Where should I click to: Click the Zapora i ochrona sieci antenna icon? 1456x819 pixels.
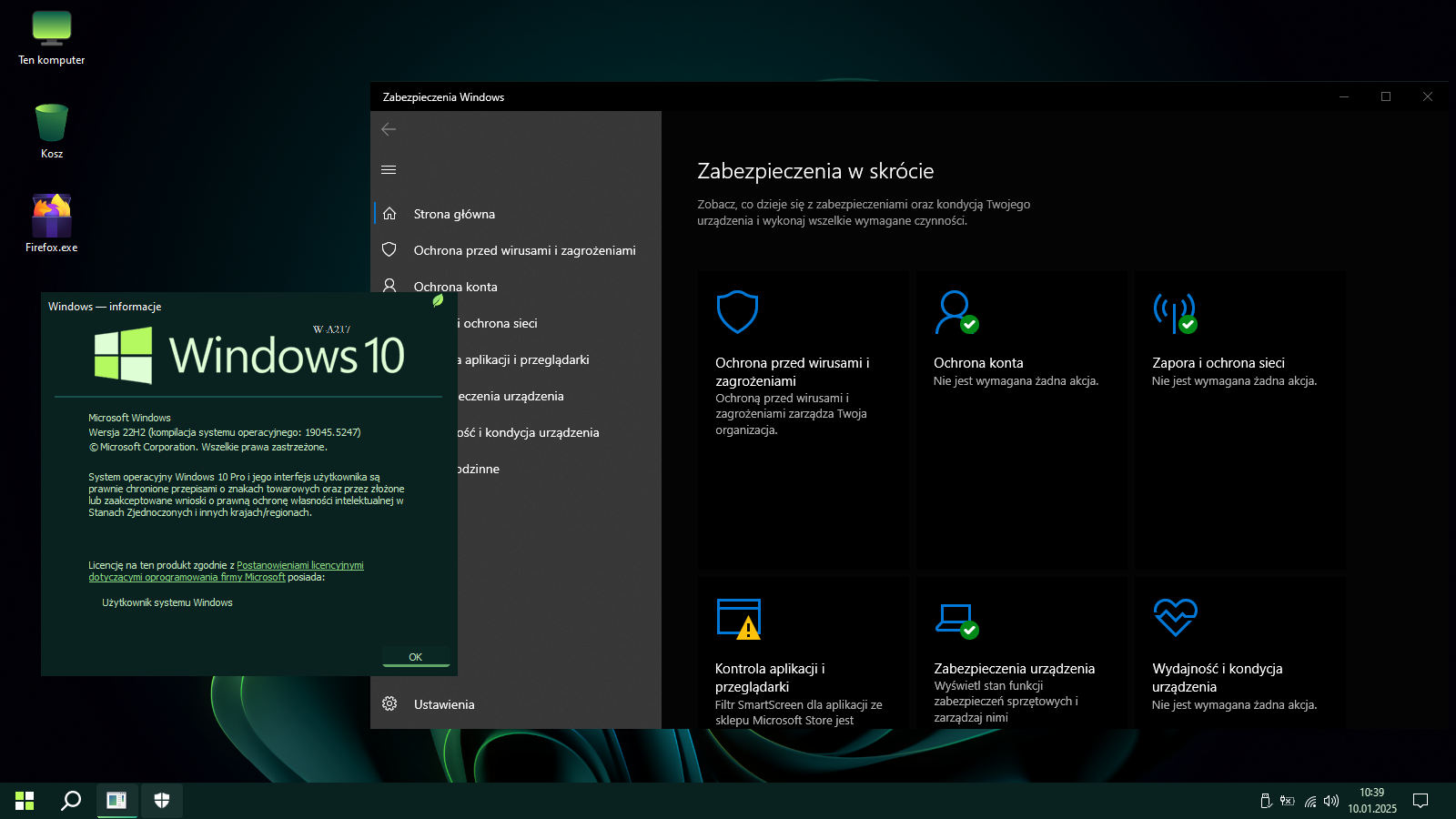click(x=1174, y=312)
